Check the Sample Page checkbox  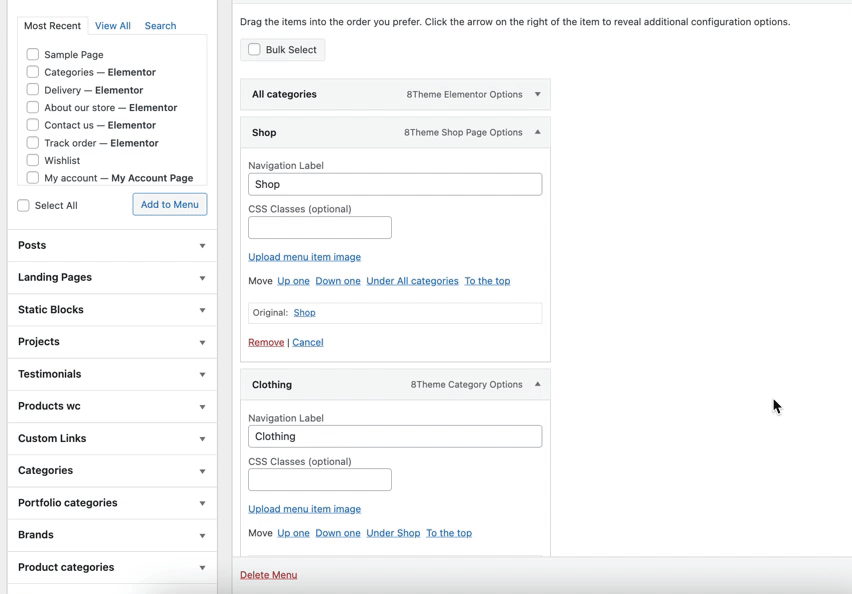tap(33, 54)
